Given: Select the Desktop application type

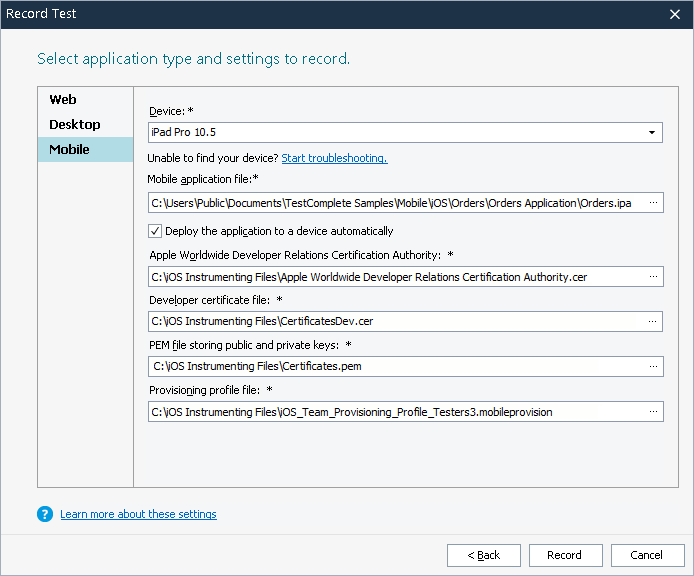Looking at the screenshot, I should click(x=75, y=125).
